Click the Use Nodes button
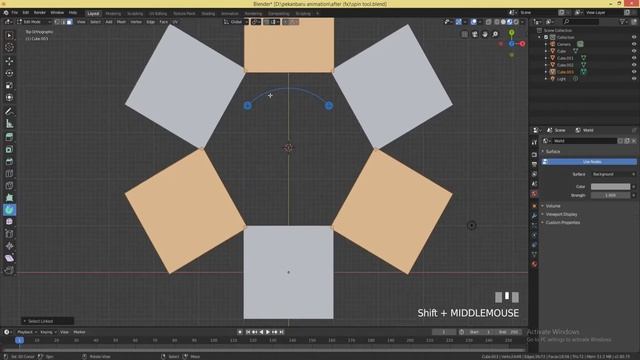The image size is (640, 360). pos(589,162)
